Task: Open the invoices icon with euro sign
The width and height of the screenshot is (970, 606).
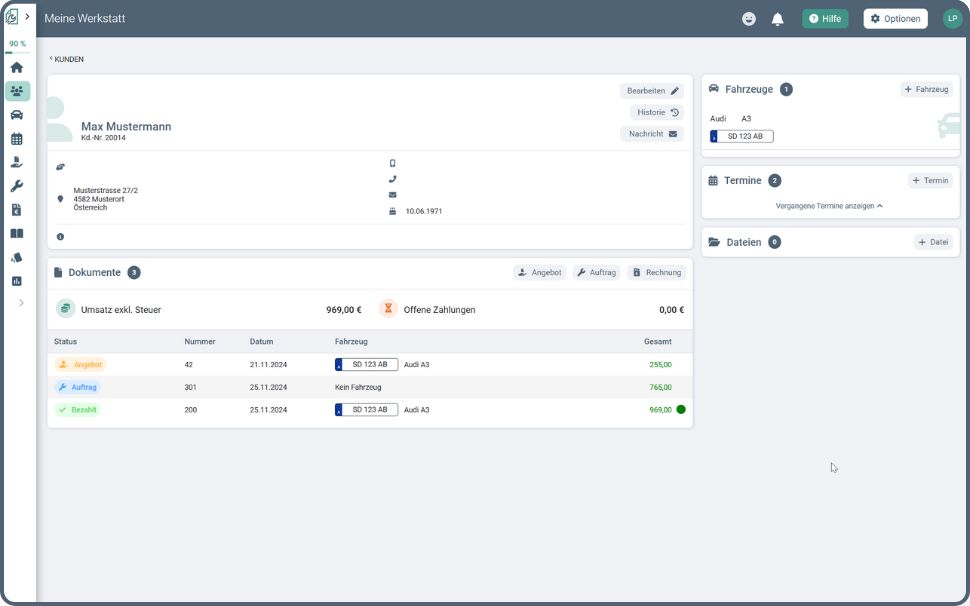Action: 17,210
